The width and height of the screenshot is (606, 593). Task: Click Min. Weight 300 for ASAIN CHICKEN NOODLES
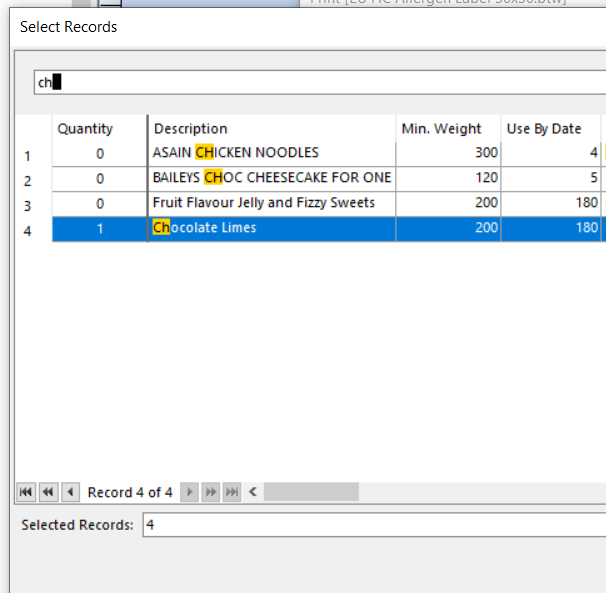[448, 153]
